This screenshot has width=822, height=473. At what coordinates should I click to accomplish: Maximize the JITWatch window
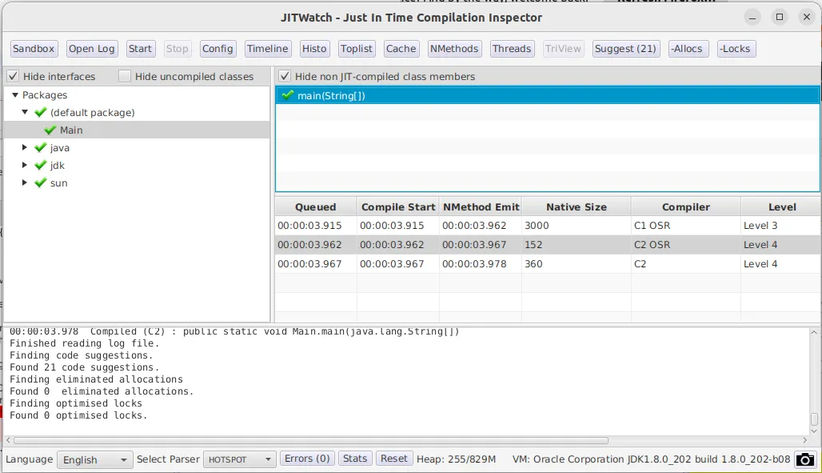pos(780,17)
